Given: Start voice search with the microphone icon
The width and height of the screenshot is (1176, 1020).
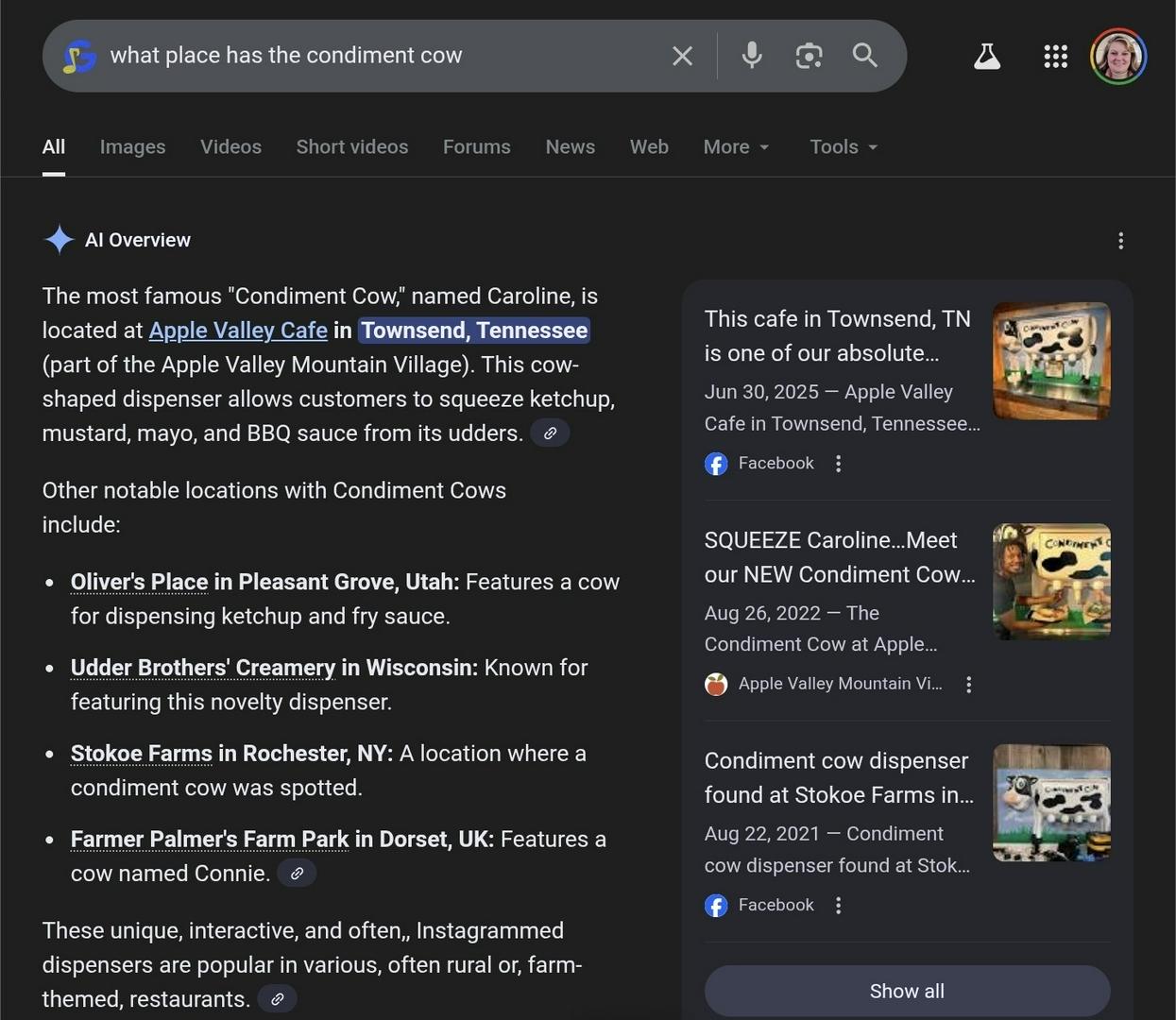Looking at the screenshot, I should coord(752,56).
